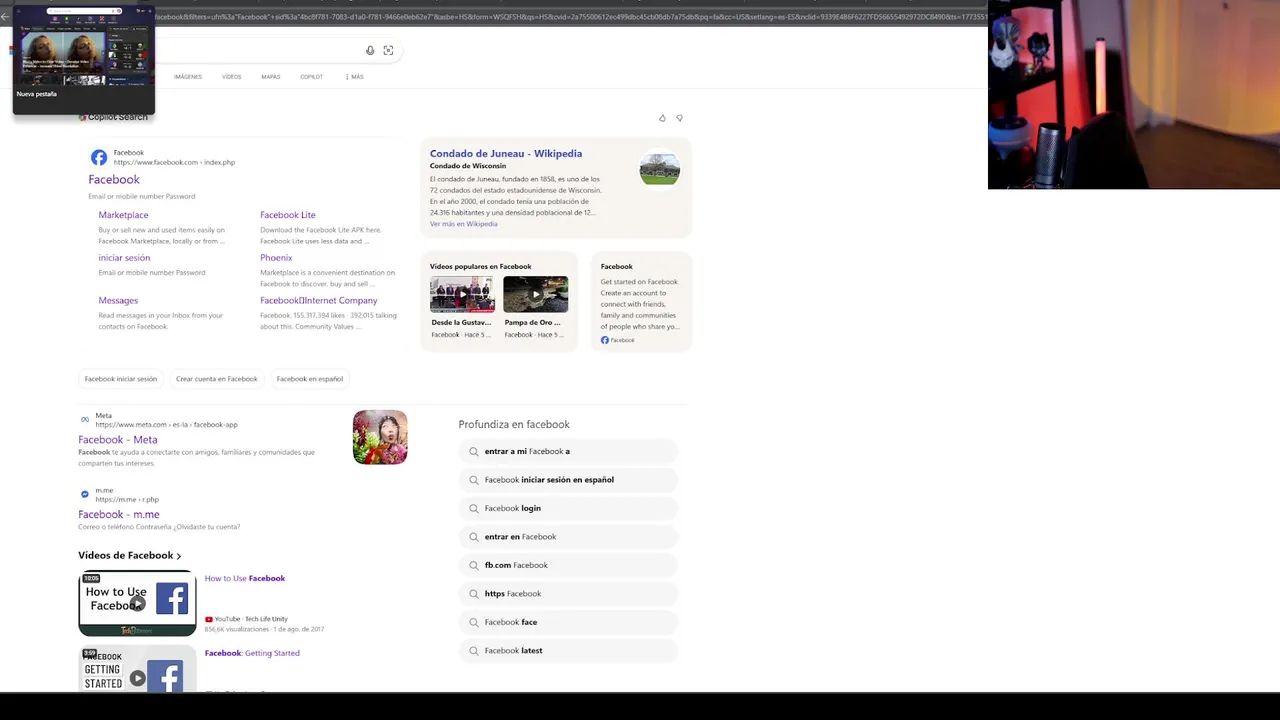Click the search icon beside 'Facebook login'
Screen dimensions: 1280x720
(x=474, y=508)
